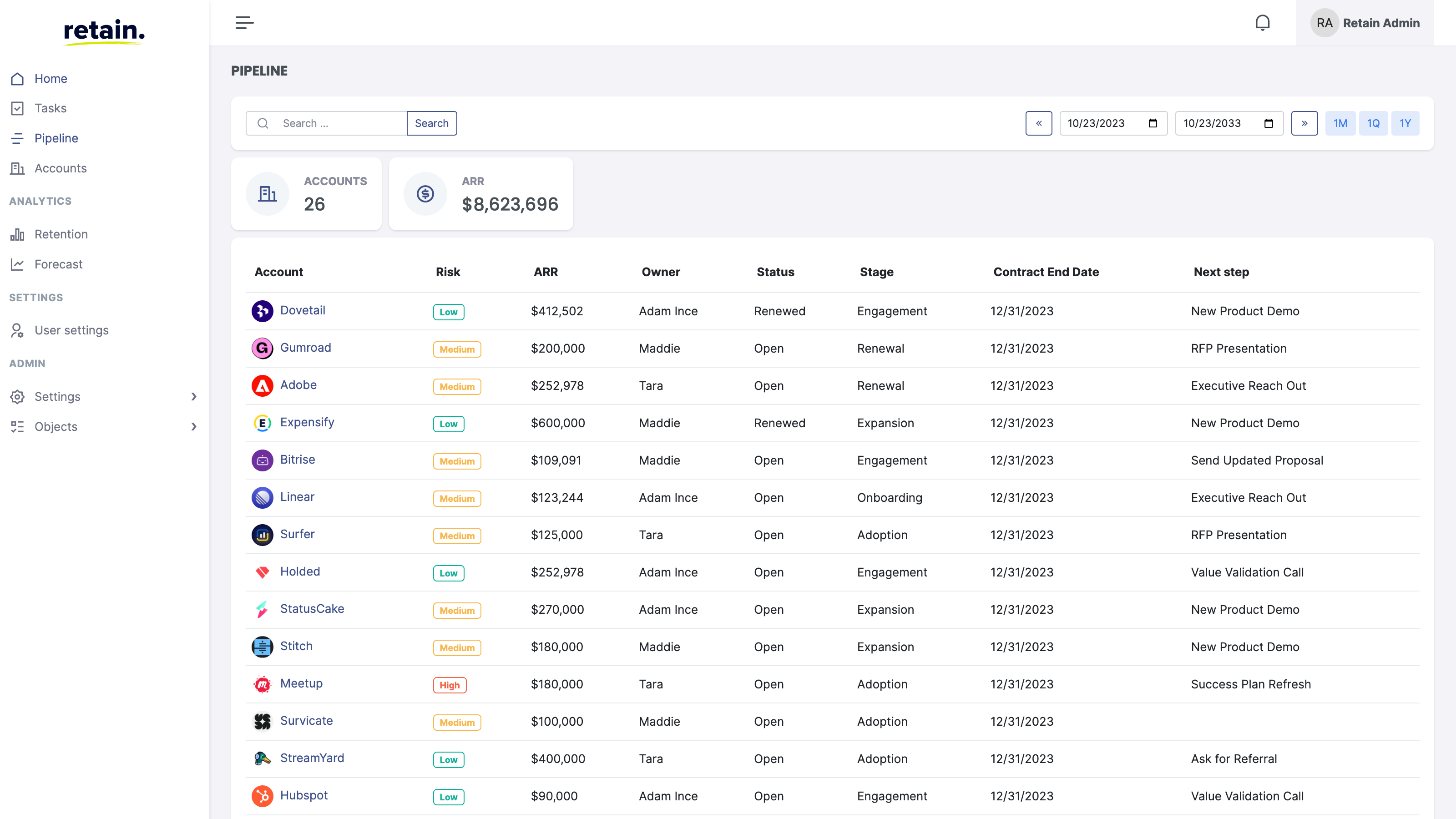Click the hamburger menu icon at top
The image size is (1456, 819).
(244, 22)
